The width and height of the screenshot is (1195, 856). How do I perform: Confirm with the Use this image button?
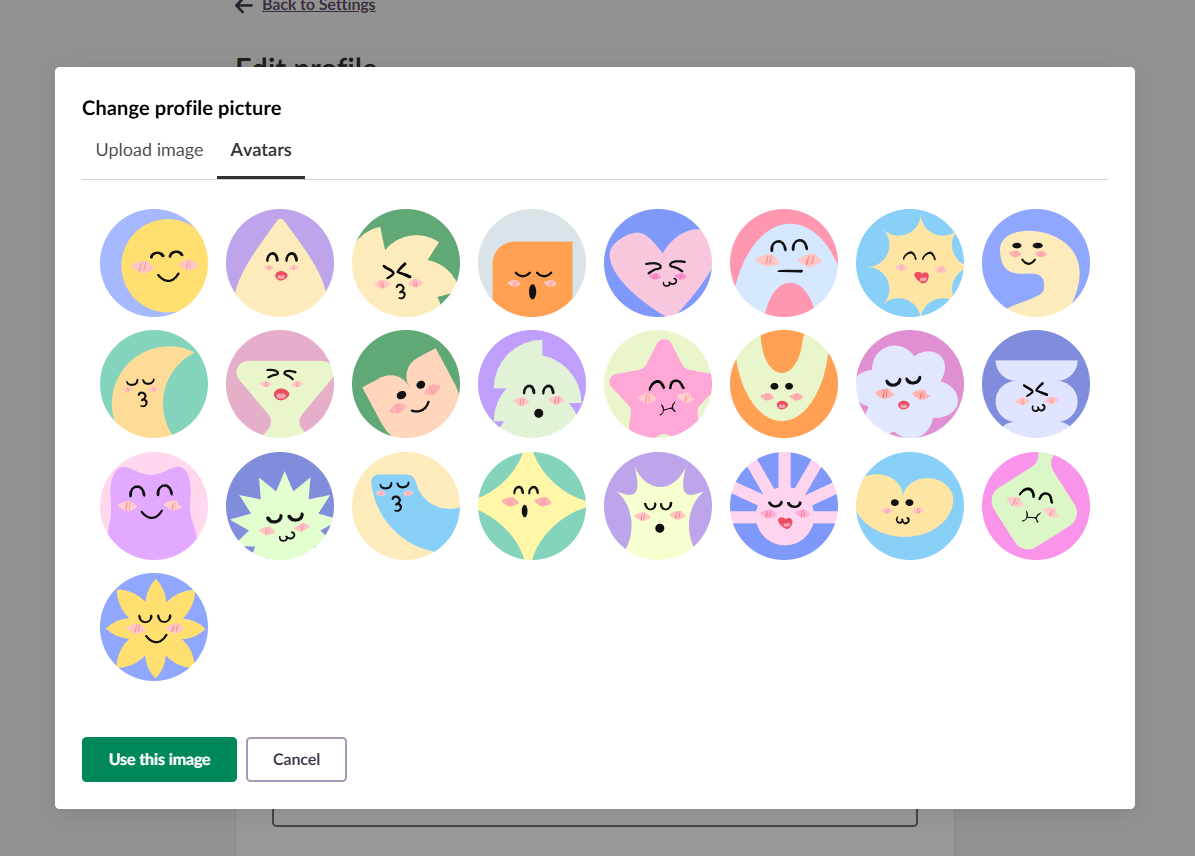pyautogui.click(x=159, y=759)
